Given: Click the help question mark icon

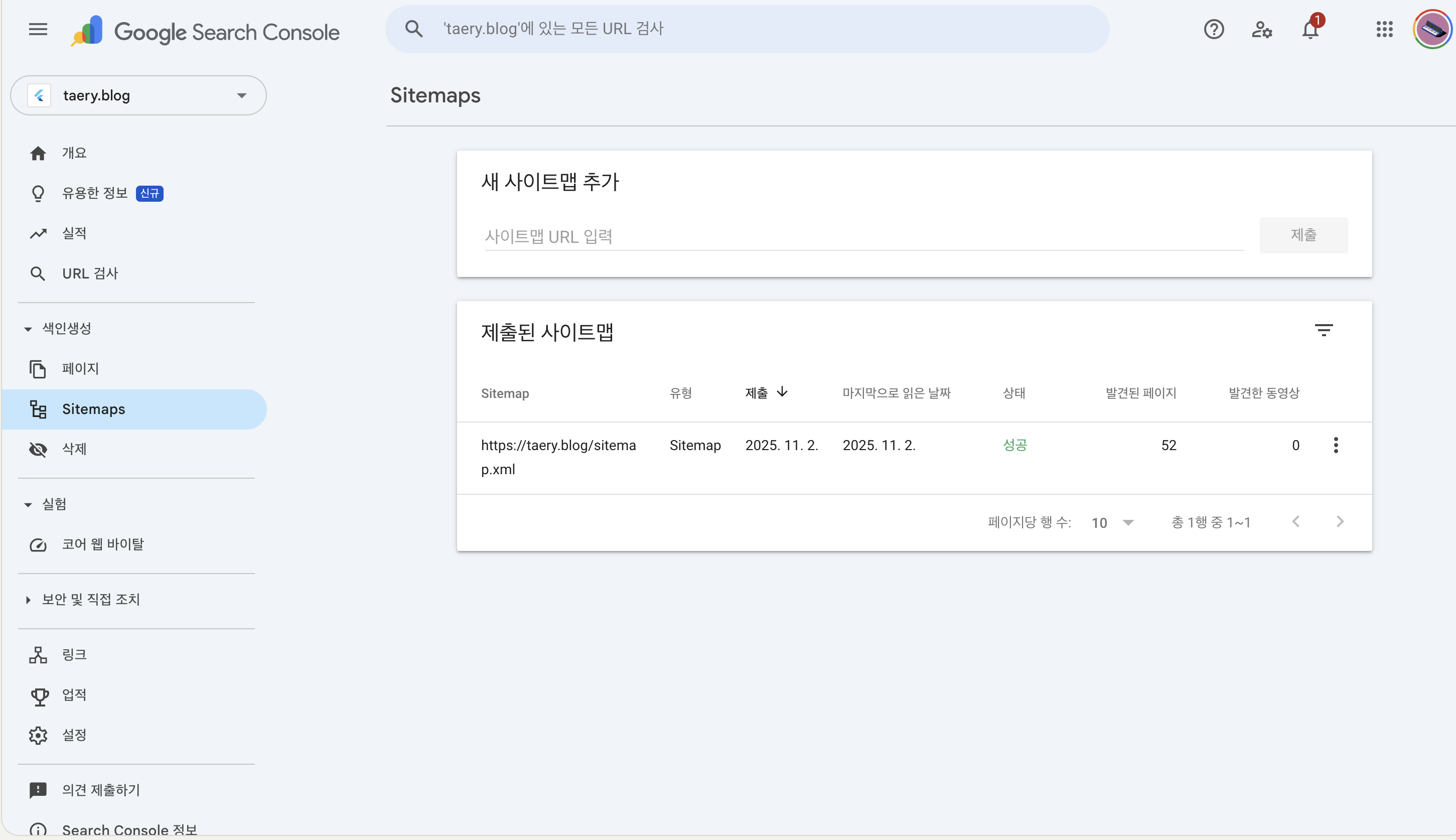Looking at the screenshot, I should tap(1214, 30).
